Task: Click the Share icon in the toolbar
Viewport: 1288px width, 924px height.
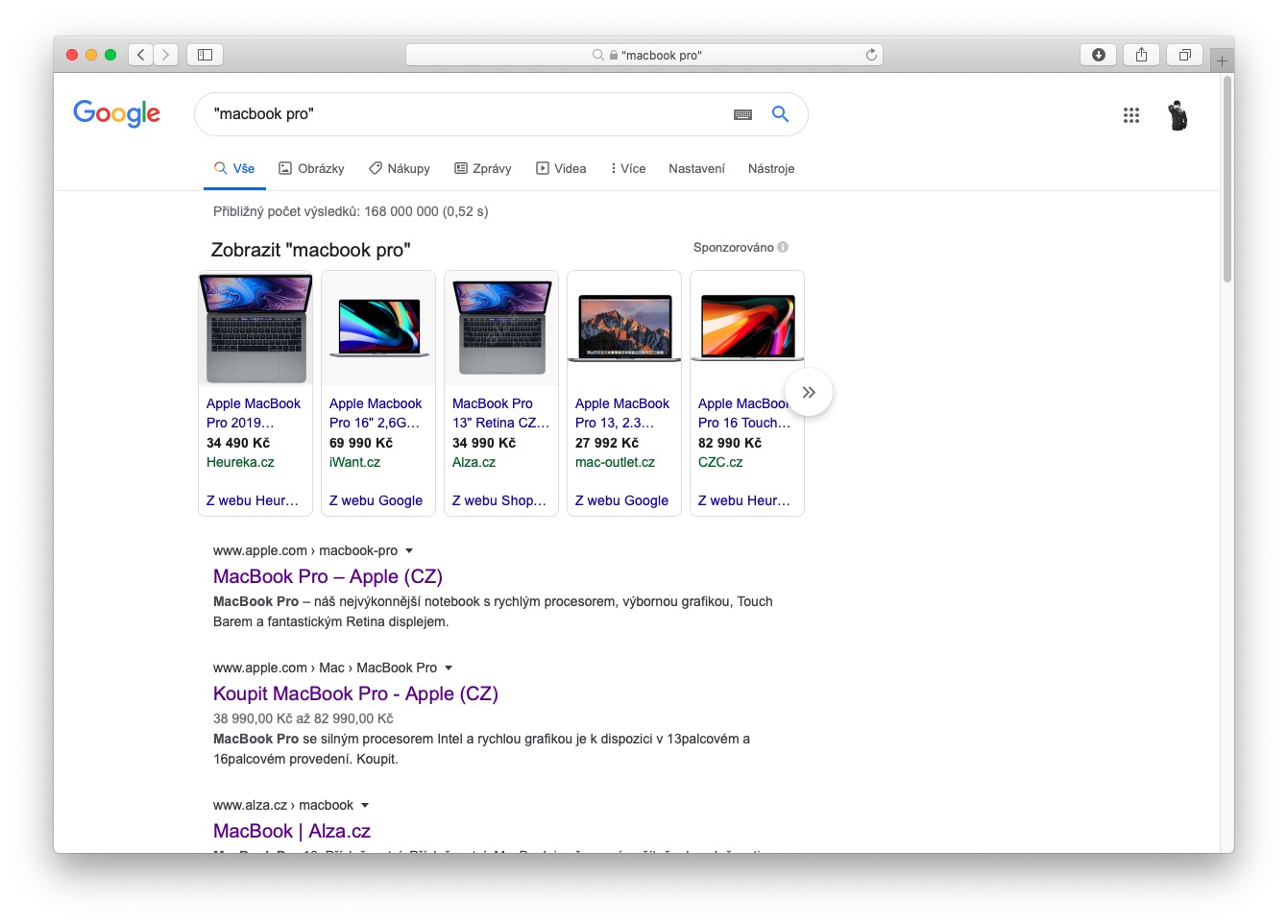Action: pos(1141,55)
